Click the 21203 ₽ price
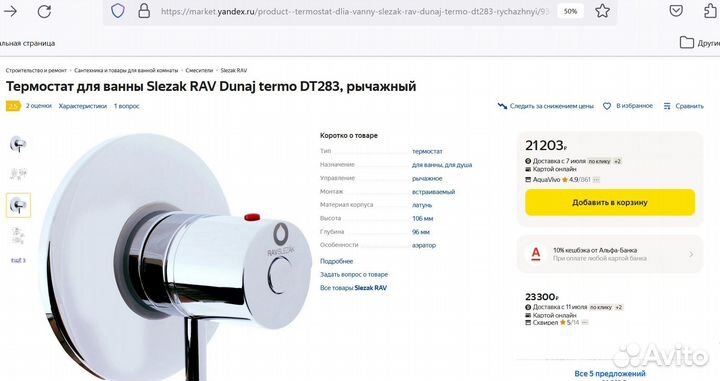Screen dimensions: 720x381 coord(546,146)
